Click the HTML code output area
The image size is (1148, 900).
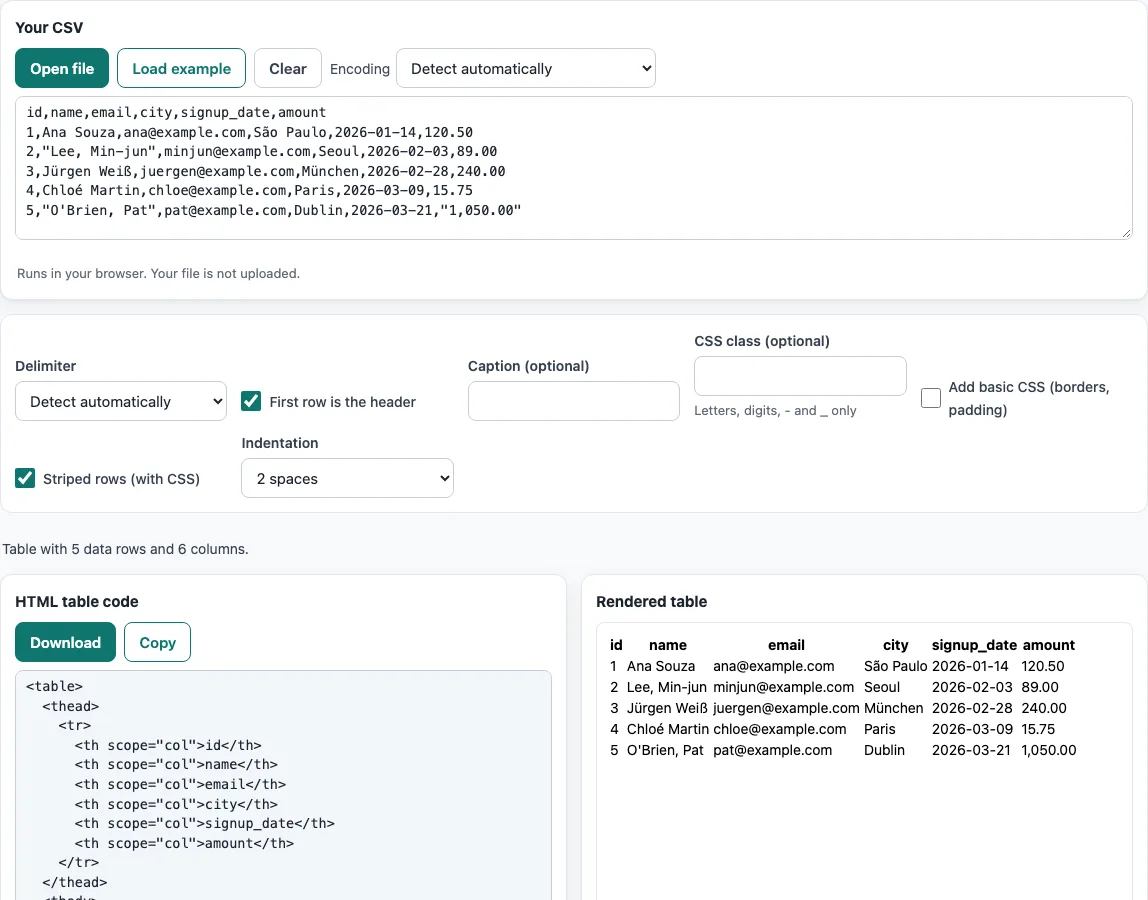click(283, 785)
